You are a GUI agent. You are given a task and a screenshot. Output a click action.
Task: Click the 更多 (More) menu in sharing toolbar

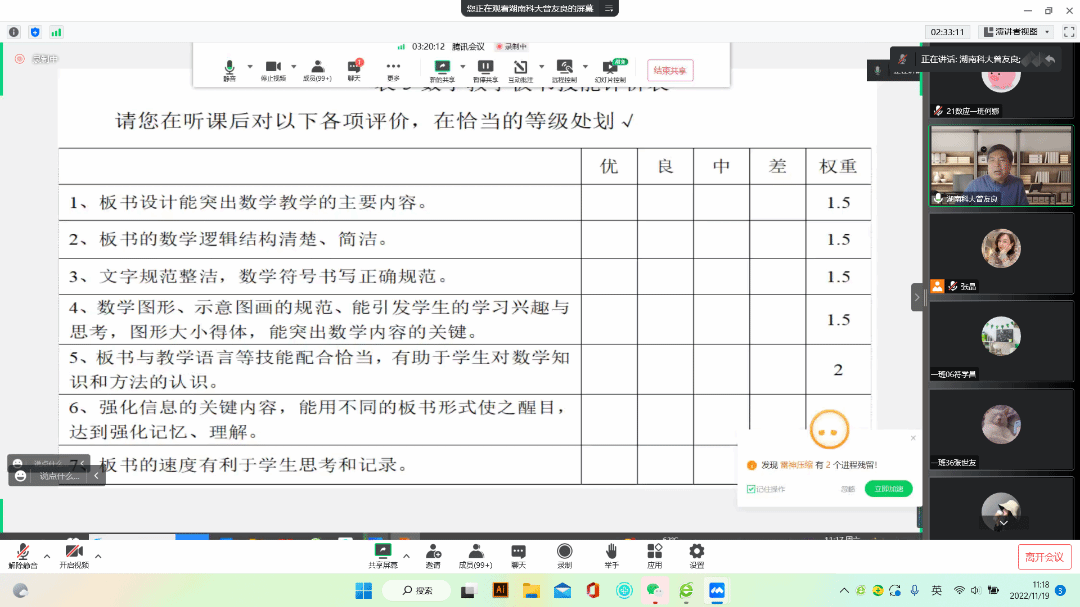[x=393, y=70]
